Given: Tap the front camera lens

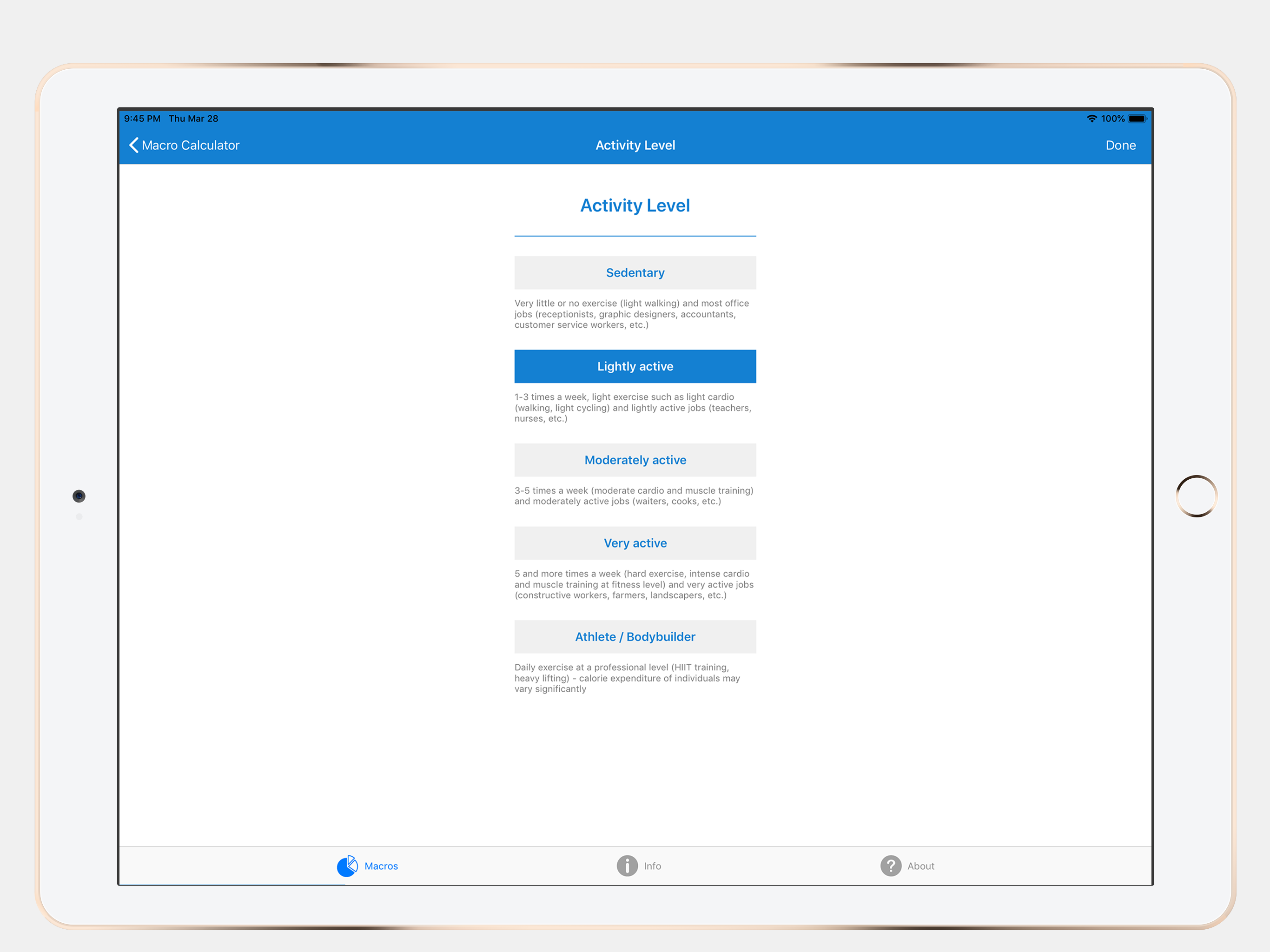Looking at the screenshot, I should 79,496.
